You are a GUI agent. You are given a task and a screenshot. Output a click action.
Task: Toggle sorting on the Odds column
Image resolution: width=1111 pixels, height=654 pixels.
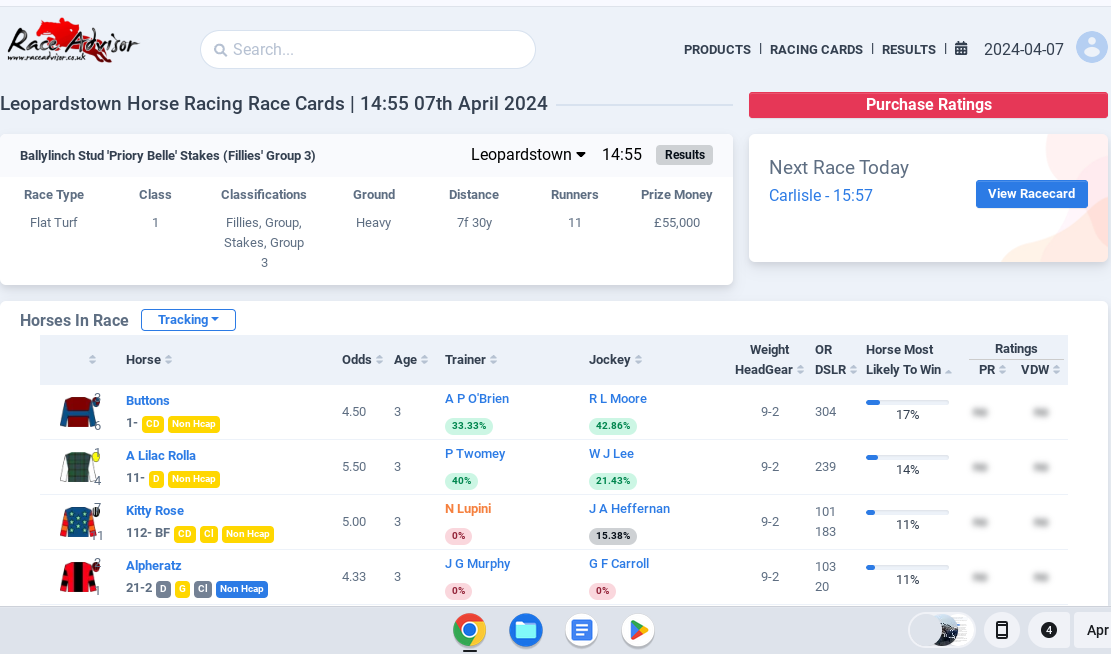click(378, 359)
